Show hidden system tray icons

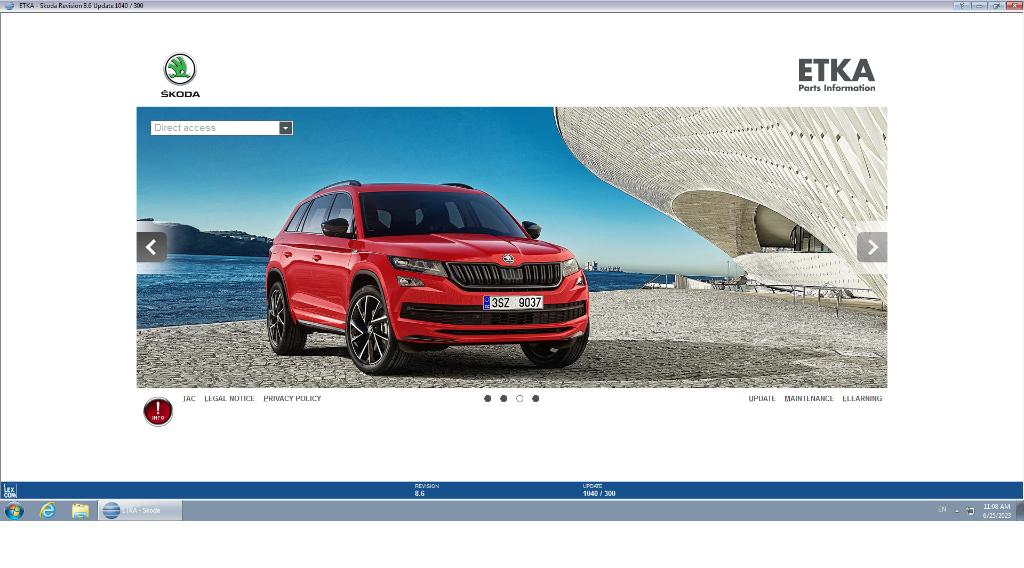click(x=957, y=510)
